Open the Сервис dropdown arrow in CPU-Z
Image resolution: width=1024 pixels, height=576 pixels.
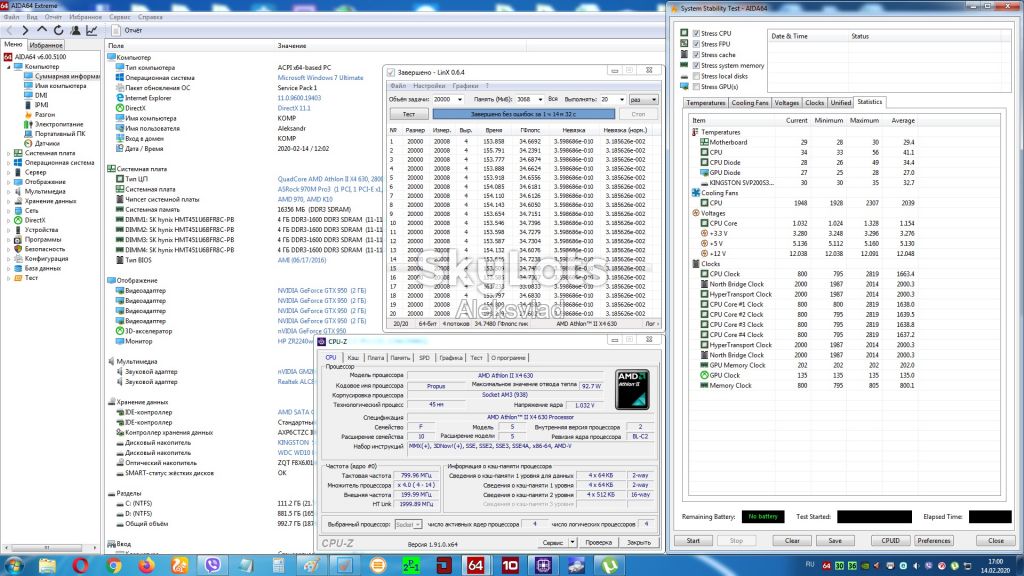click(572, 543)
